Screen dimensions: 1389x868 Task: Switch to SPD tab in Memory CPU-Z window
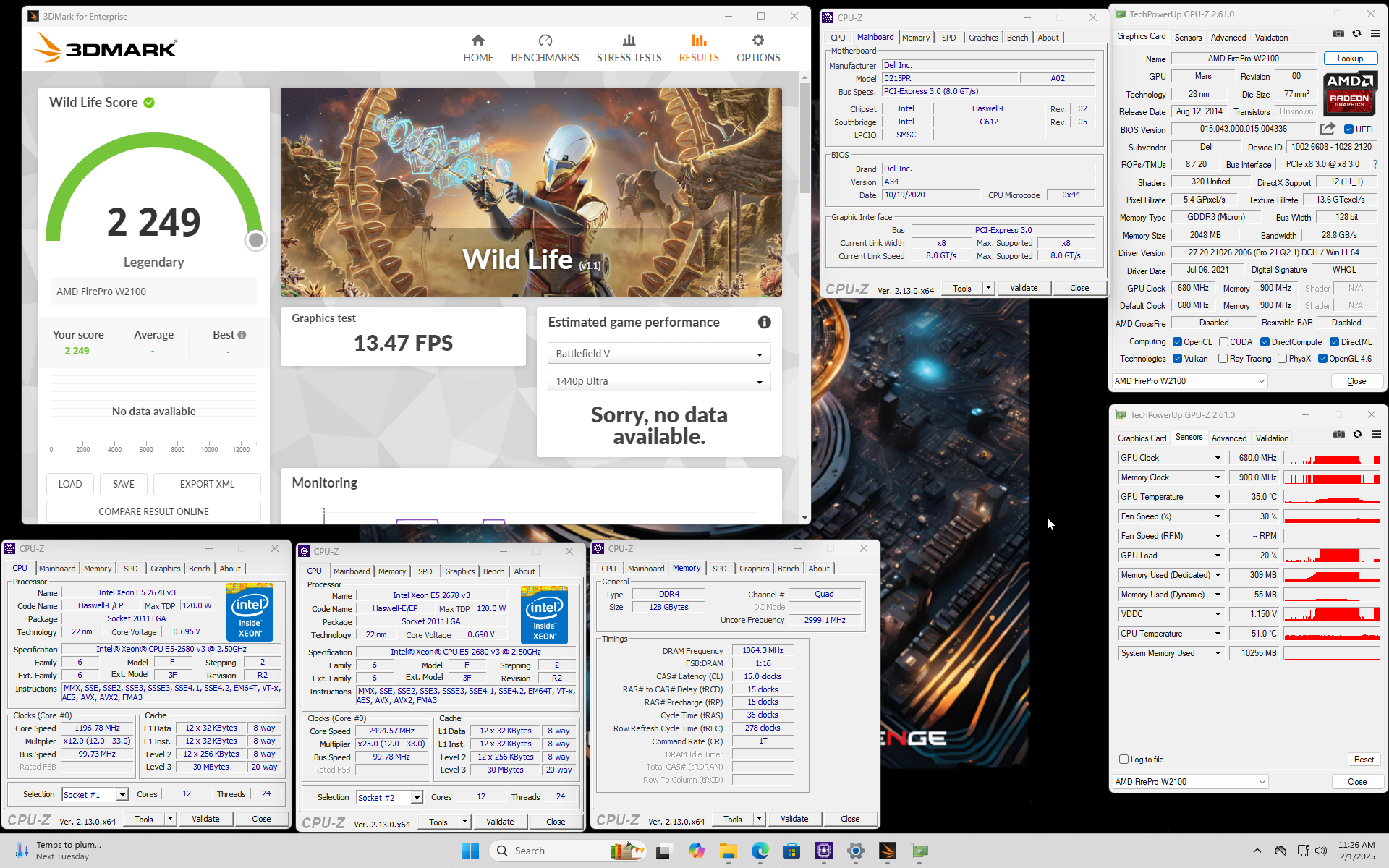pos(719,569)
